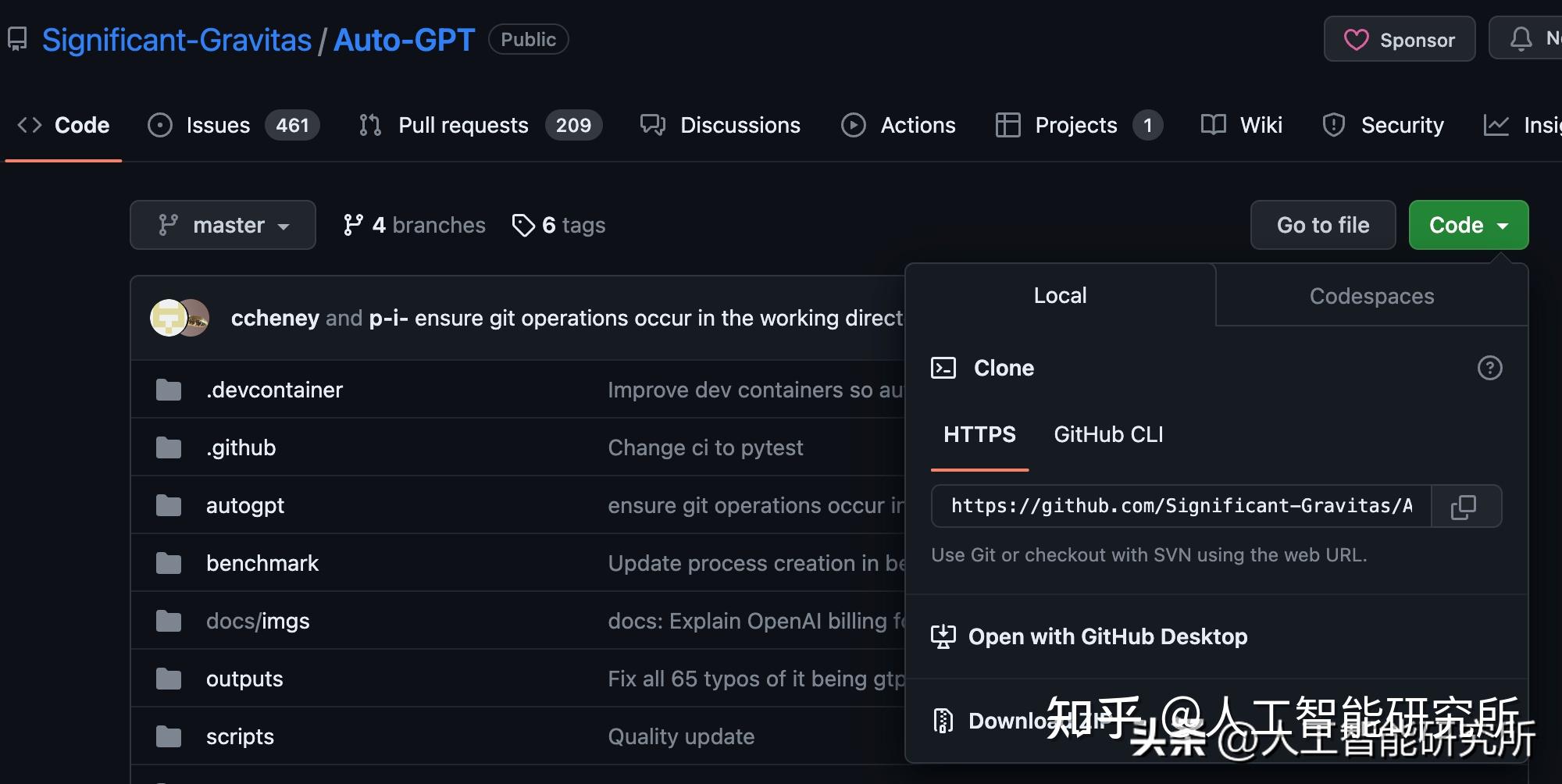The height and width of the screenshot is (784, 1562).
Task: Open the scripts folder
Action: (x=240, y=736)
